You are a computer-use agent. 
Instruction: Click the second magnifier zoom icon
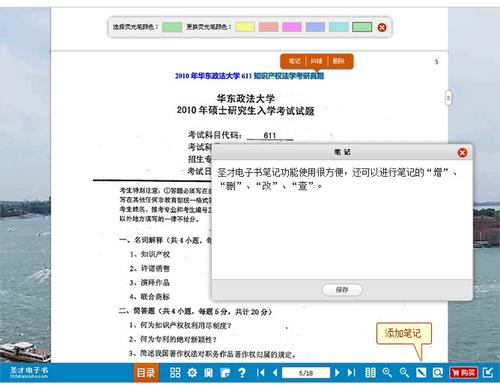(x=404, y=372)
